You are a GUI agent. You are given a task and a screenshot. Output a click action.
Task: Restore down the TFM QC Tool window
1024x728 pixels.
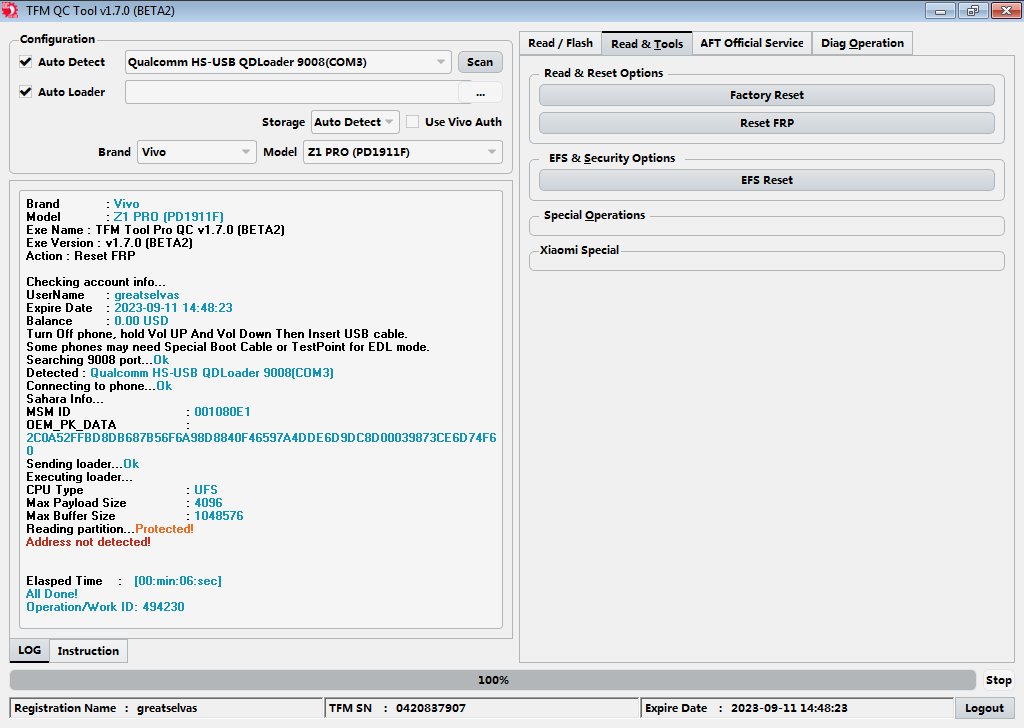click(x=972, y=10)
